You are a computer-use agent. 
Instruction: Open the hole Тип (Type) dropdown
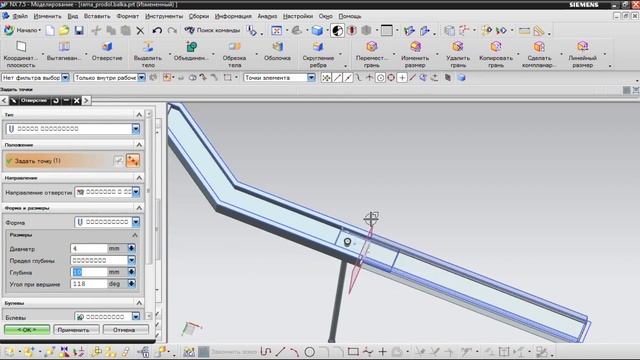73,129
